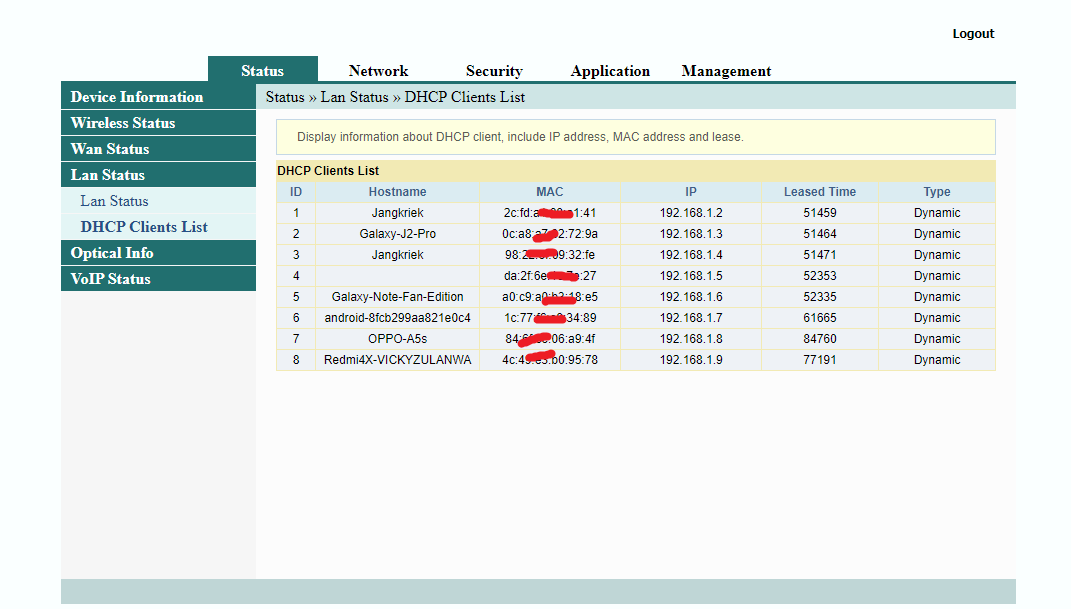Click the ID column header
The image size is (1071, 609).
click(x=296, y=192)
